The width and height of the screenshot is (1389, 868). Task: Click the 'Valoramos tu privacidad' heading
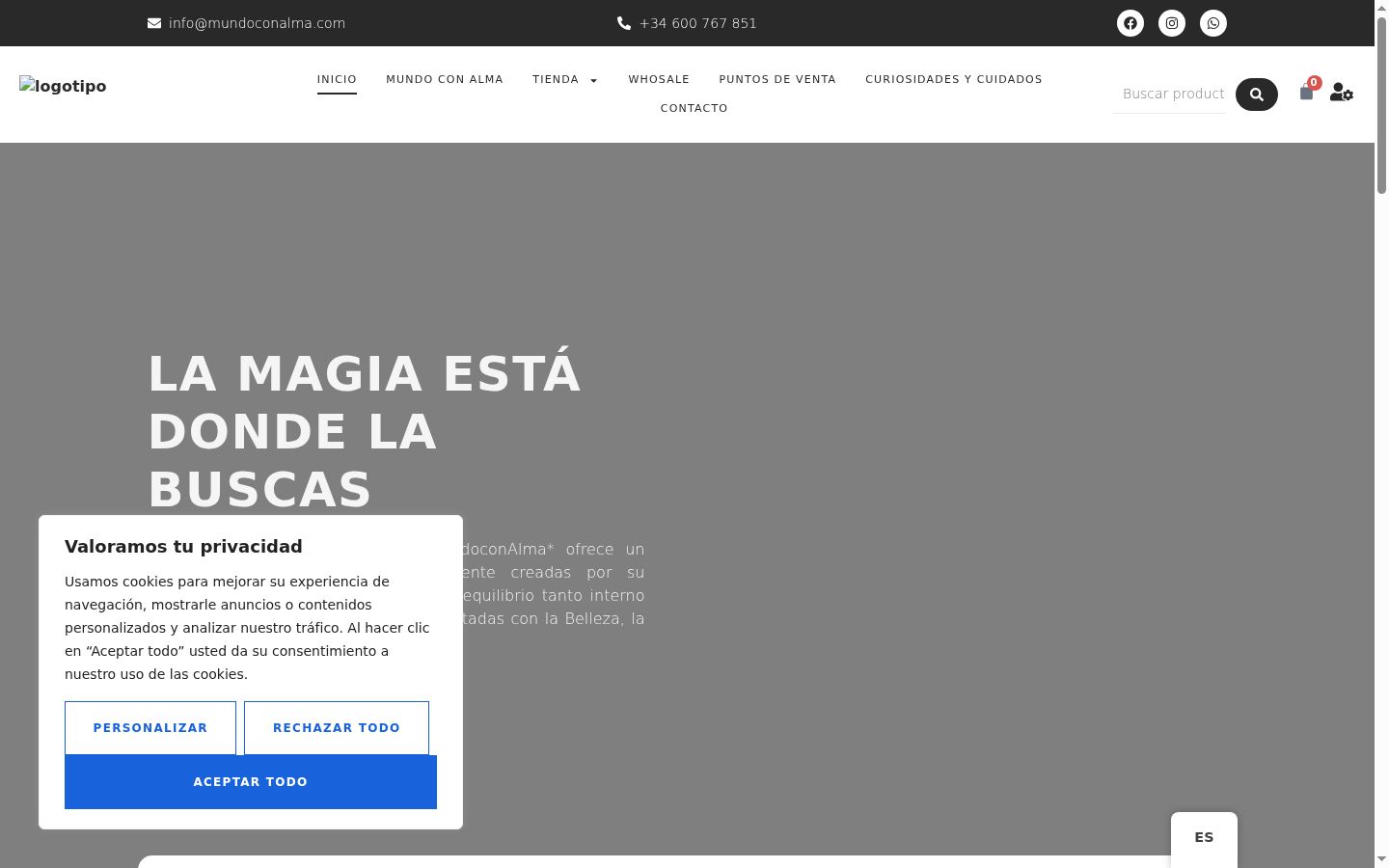(183, 547)
